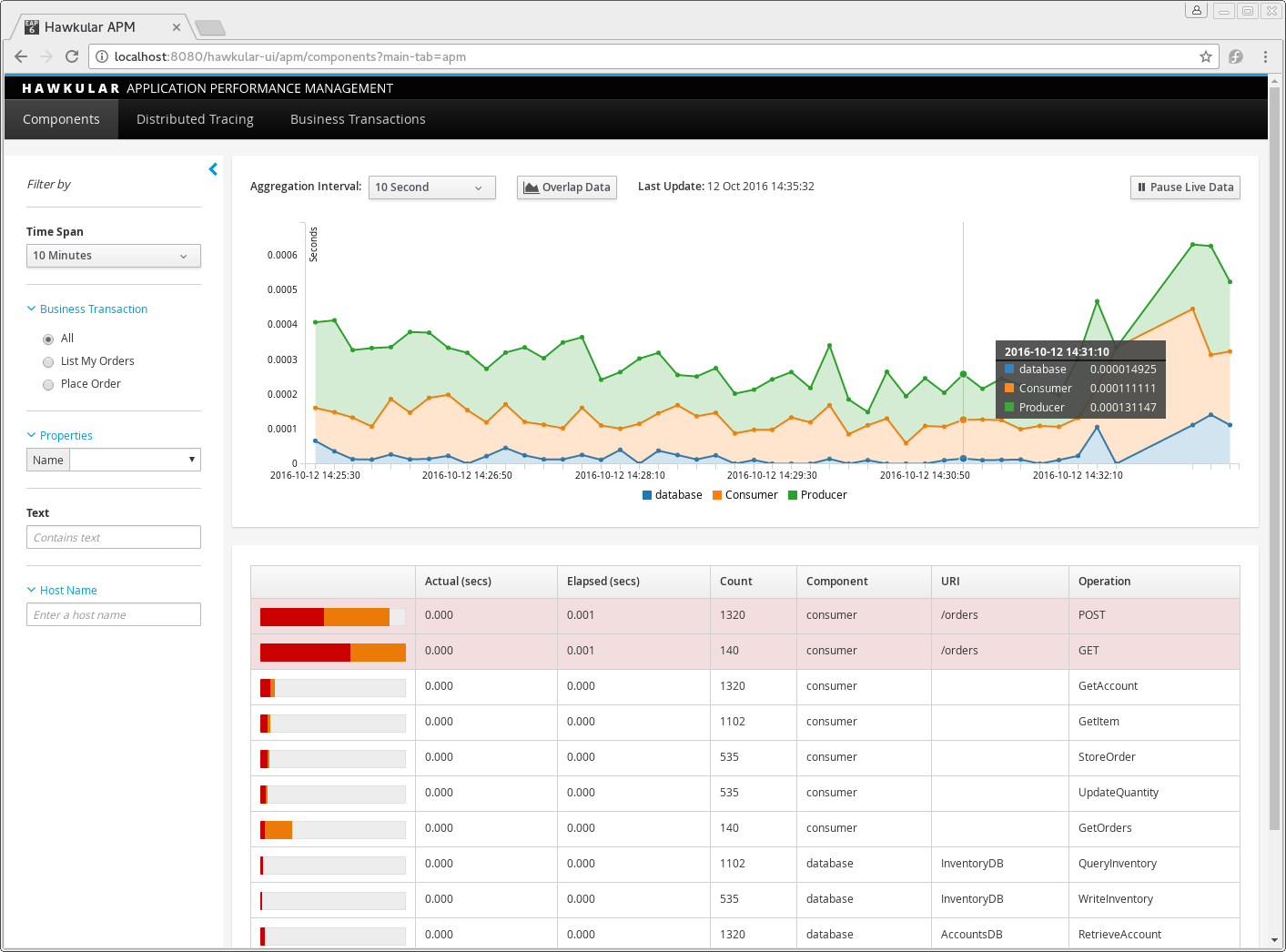Toggle the database legend square
The image size is (1286, 952).
(647, 495)
